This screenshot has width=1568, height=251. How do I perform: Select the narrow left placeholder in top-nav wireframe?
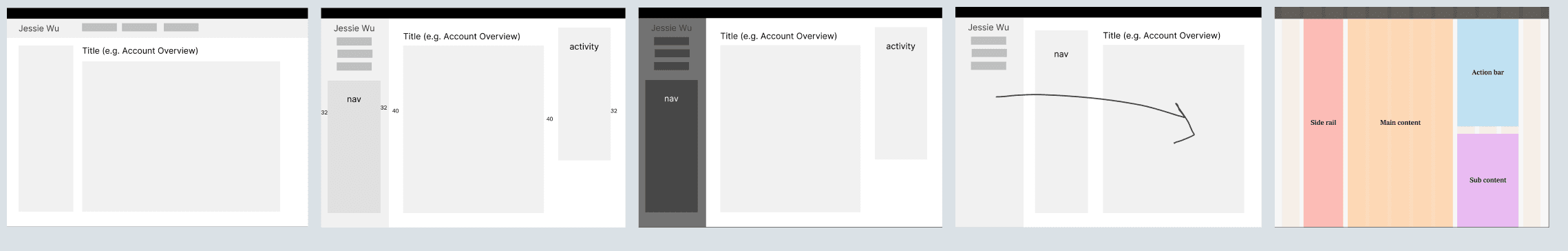click(x=45, y=128)
